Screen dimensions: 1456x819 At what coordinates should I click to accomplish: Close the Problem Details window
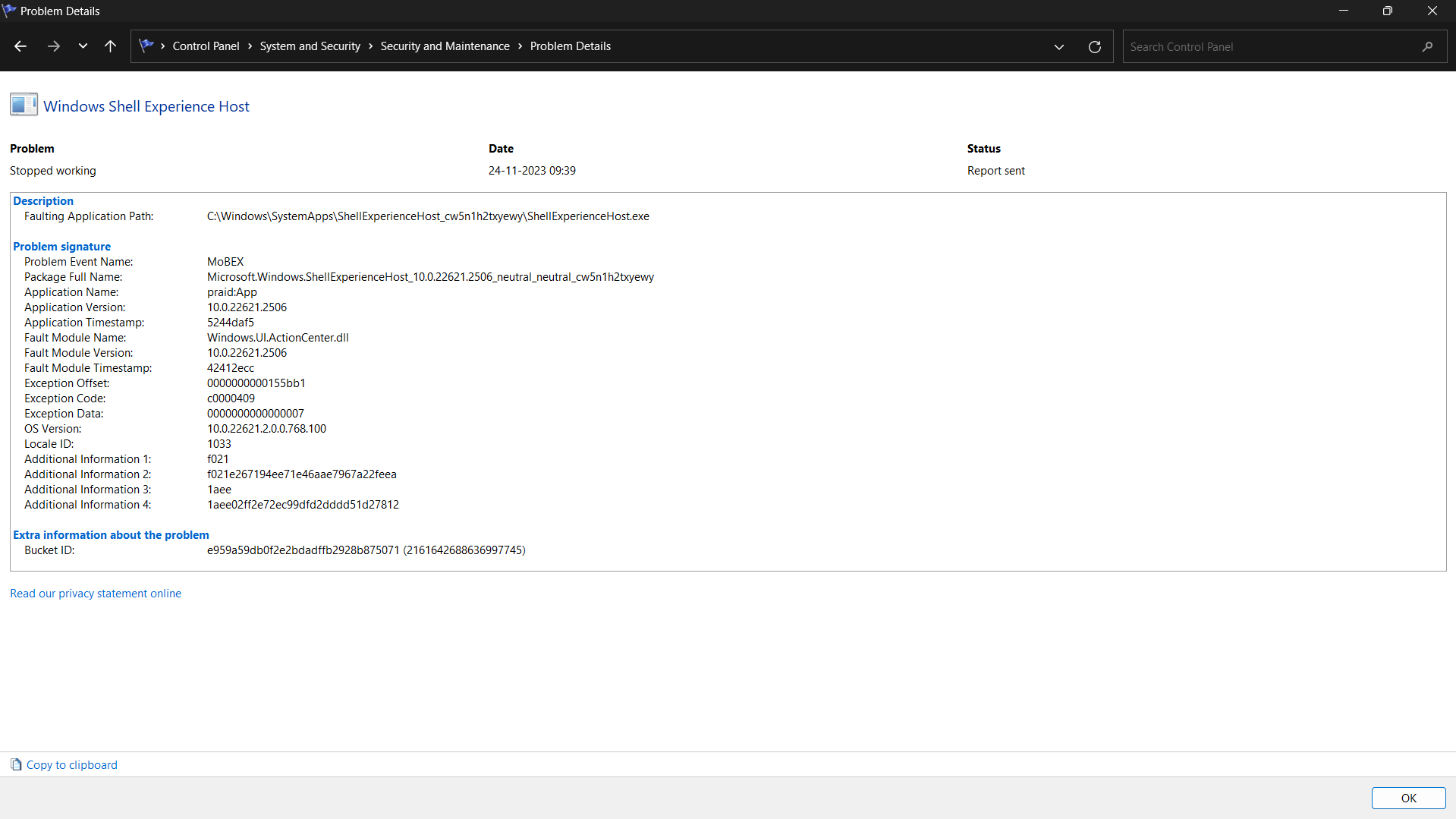[1432, 11]
